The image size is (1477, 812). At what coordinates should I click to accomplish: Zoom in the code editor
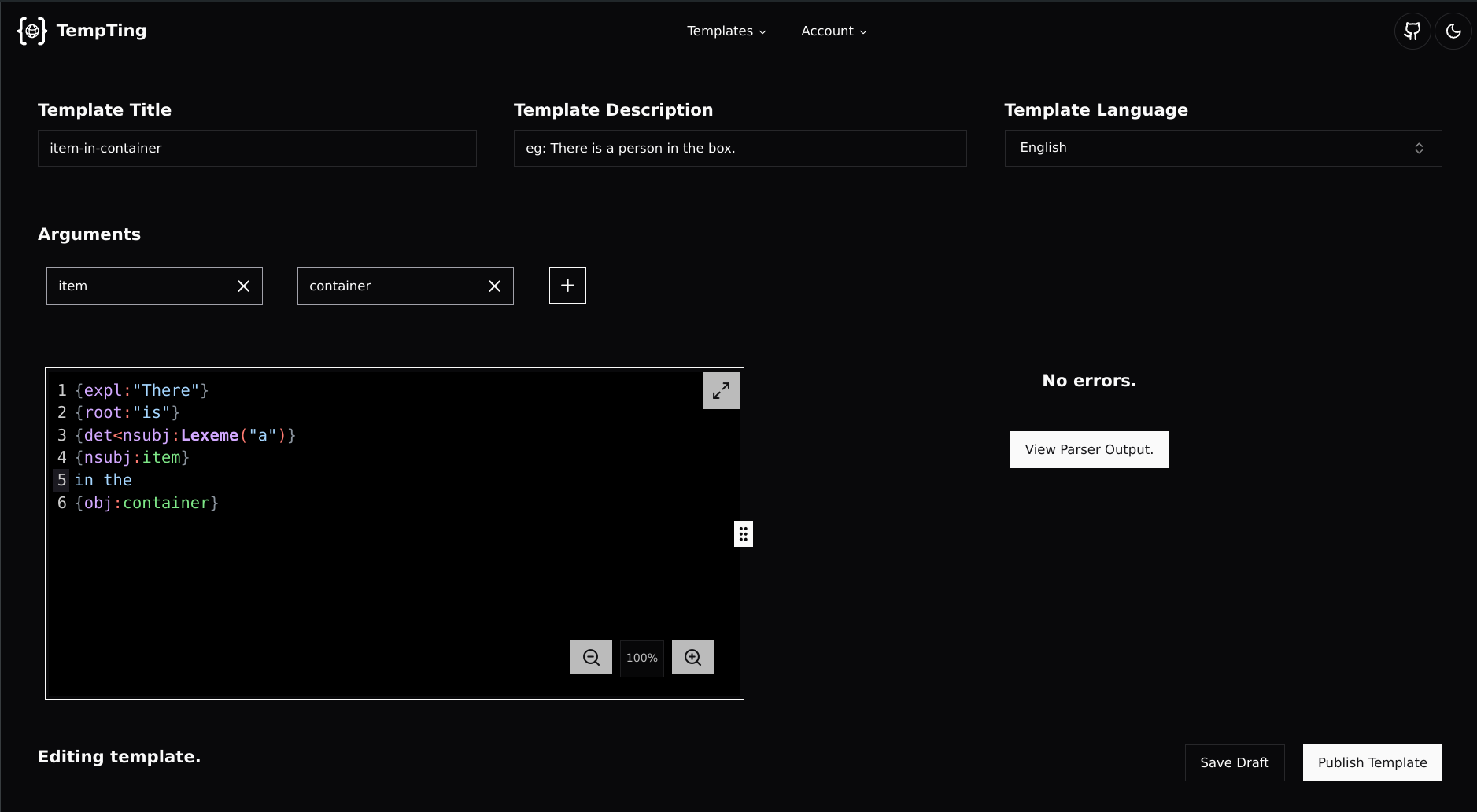(692, 657)
